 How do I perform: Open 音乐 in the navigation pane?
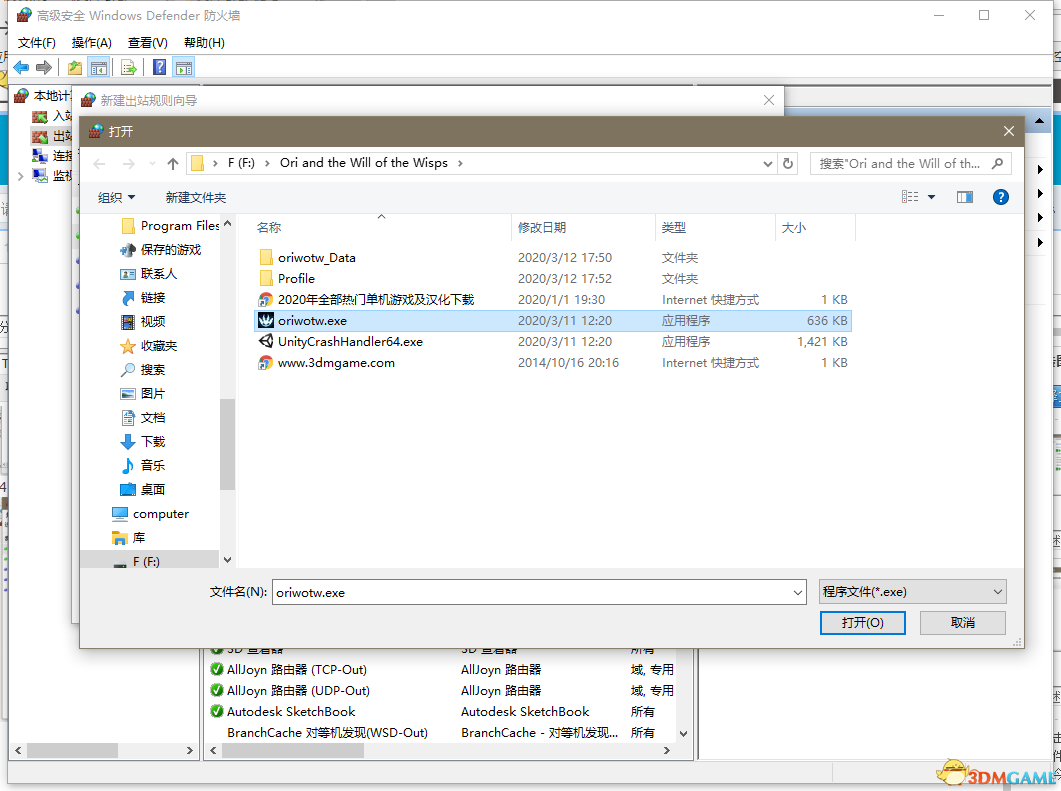142,466
